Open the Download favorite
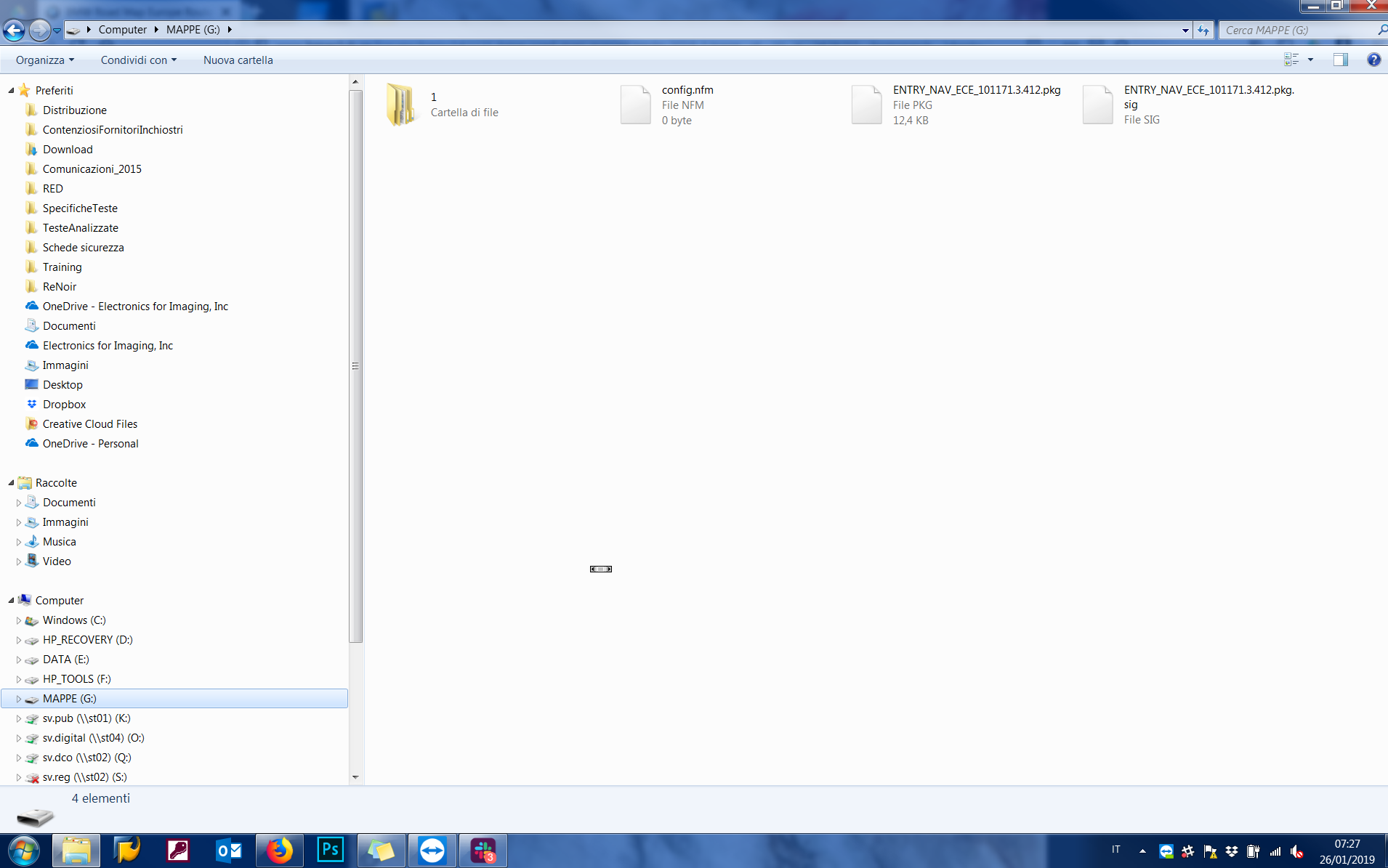Screen dimensions: 1388x868 pyautogui.click(x=68, y=150)
